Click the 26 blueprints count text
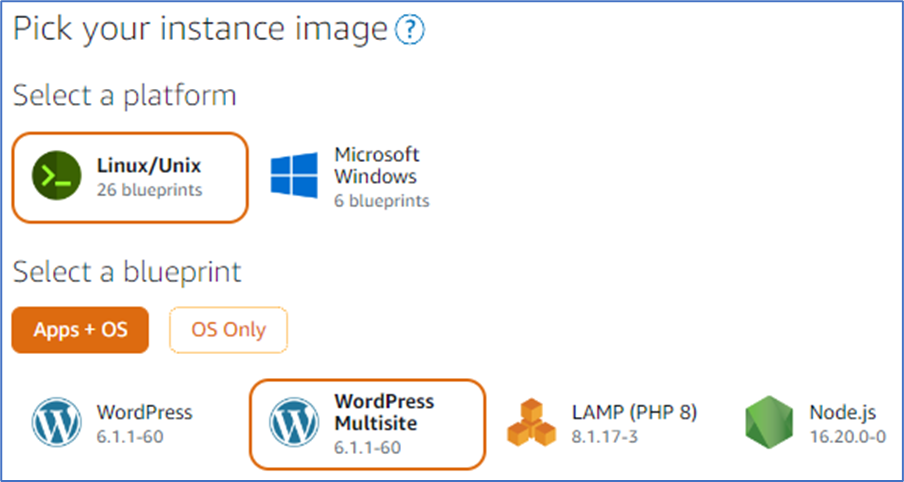The height and width of the screenshot is (482, 904). click(149, 190)
